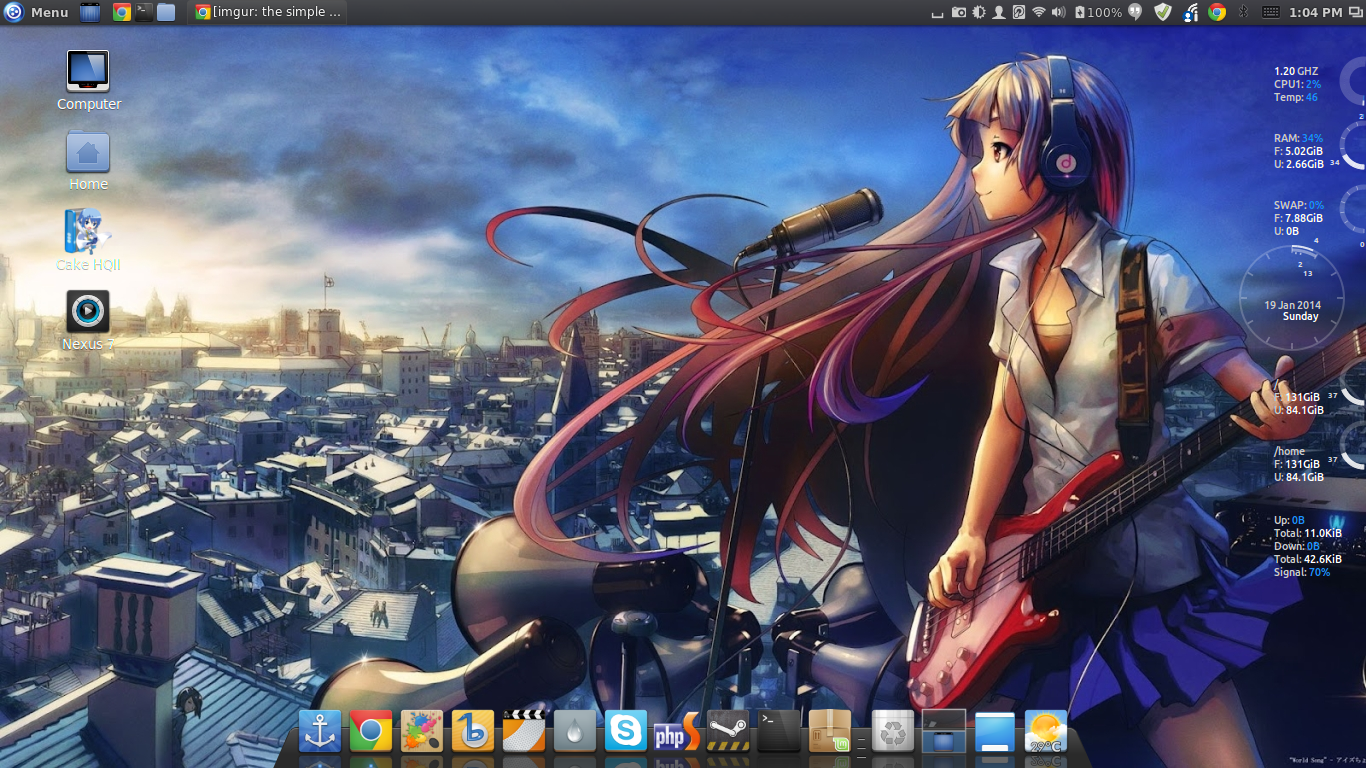The width and height of the screenshot is (1366, 768).
Task: Click the minimized tray underscore icon left of camera
Action: pos(937,14)
